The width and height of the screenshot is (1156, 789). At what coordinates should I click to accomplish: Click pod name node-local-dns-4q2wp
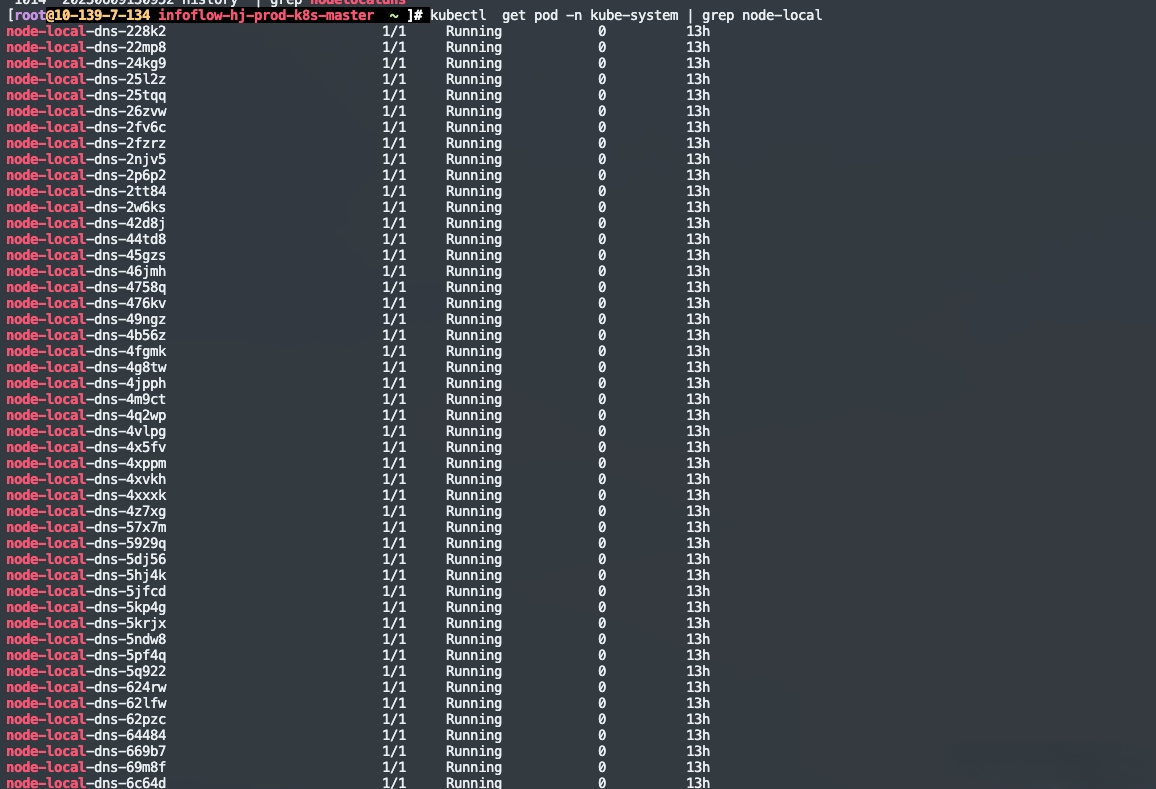click(x=86, y=415)
